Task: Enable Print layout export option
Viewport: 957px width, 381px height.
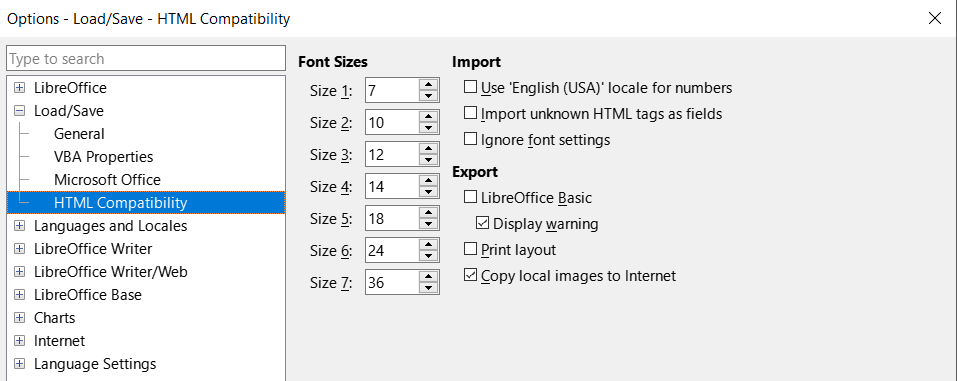Action: [470, 249]
